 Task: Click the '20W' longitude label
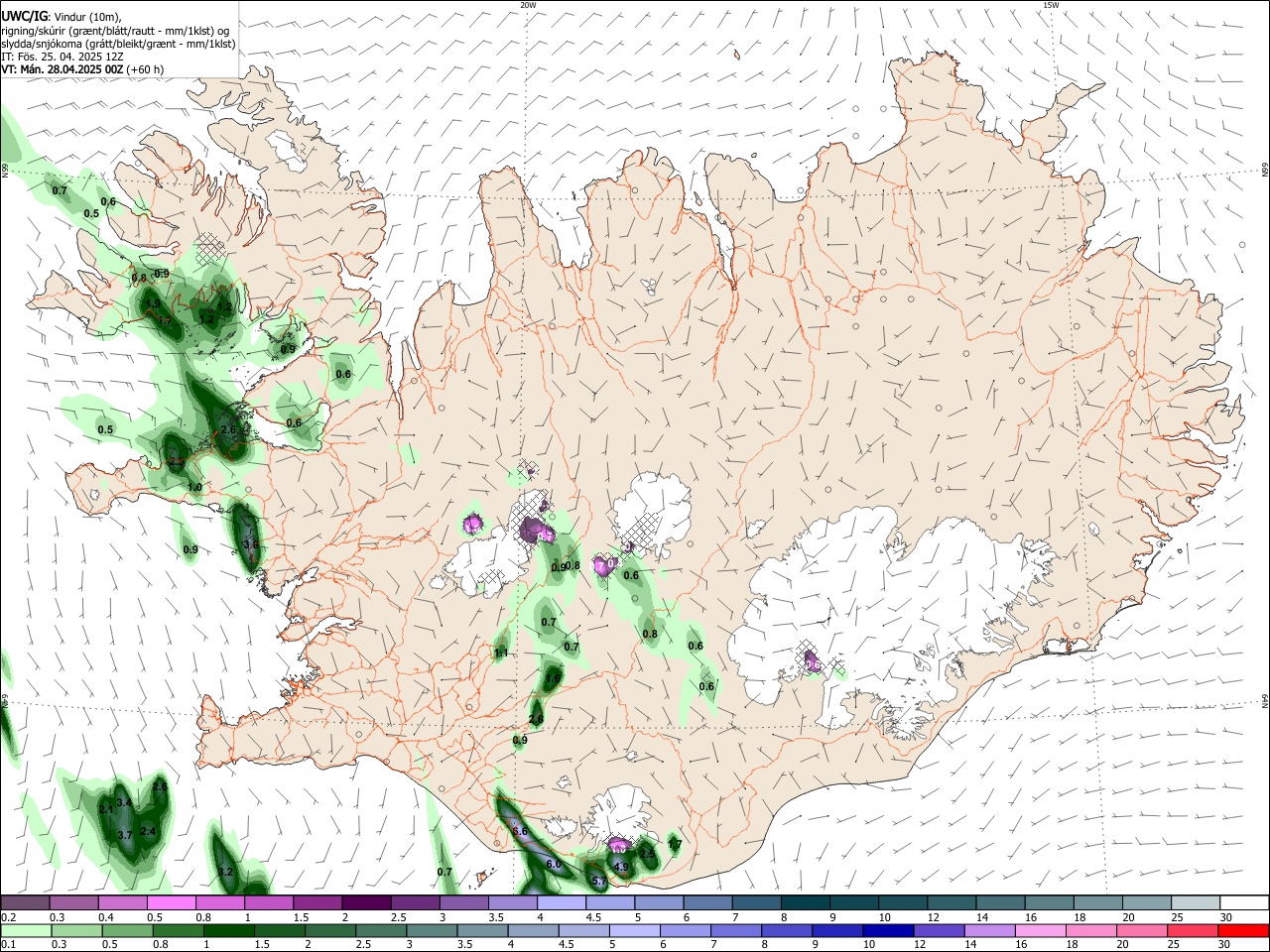point(528,5)
